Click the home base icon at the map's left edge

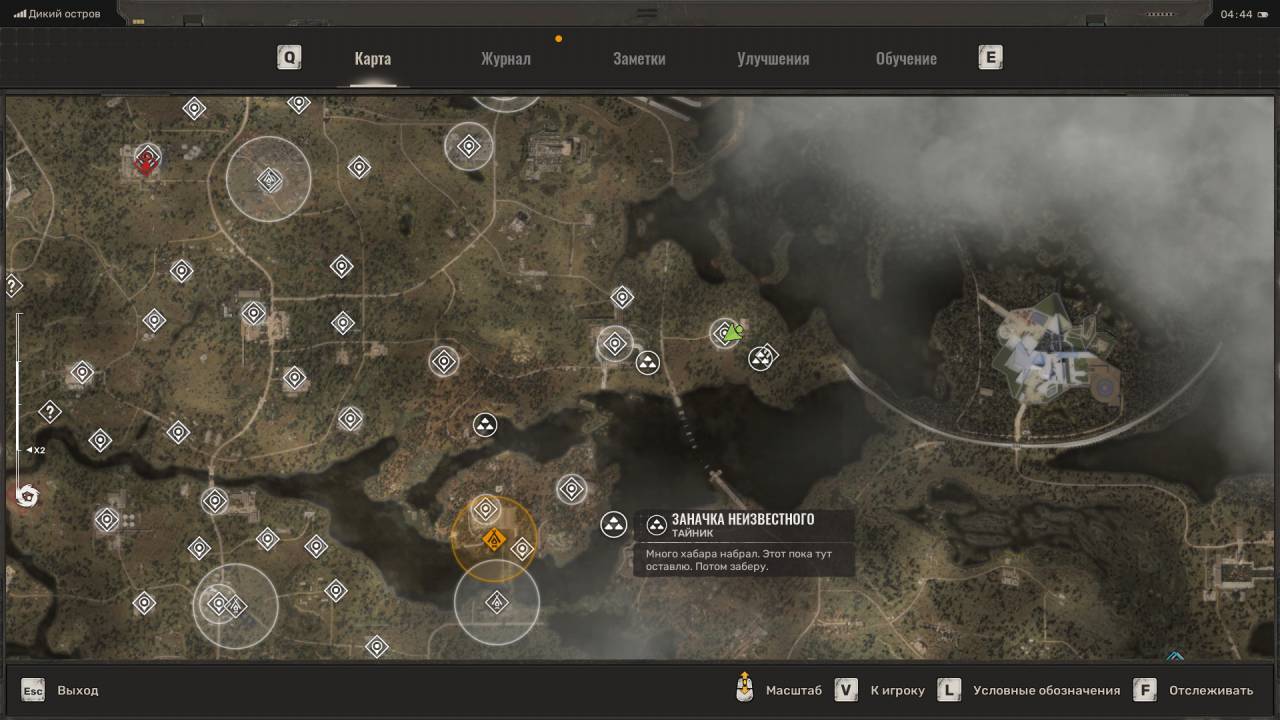(26, 495)
